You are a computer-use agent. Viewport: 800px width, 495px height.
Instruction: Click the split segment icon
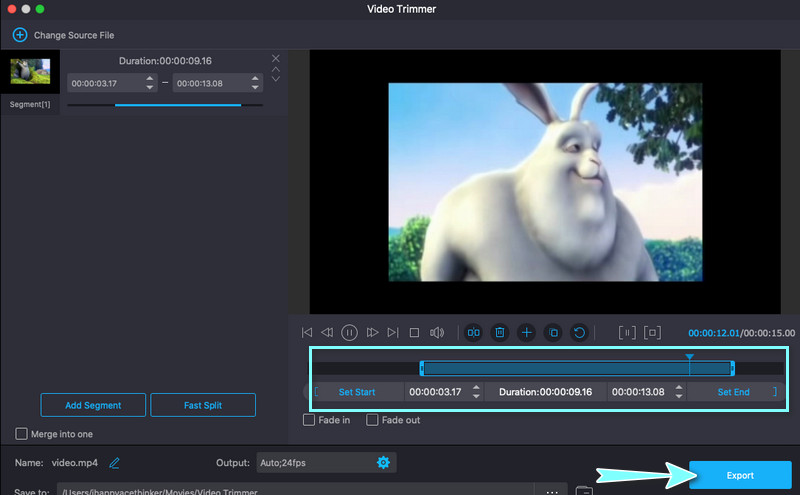pos(474,332)
